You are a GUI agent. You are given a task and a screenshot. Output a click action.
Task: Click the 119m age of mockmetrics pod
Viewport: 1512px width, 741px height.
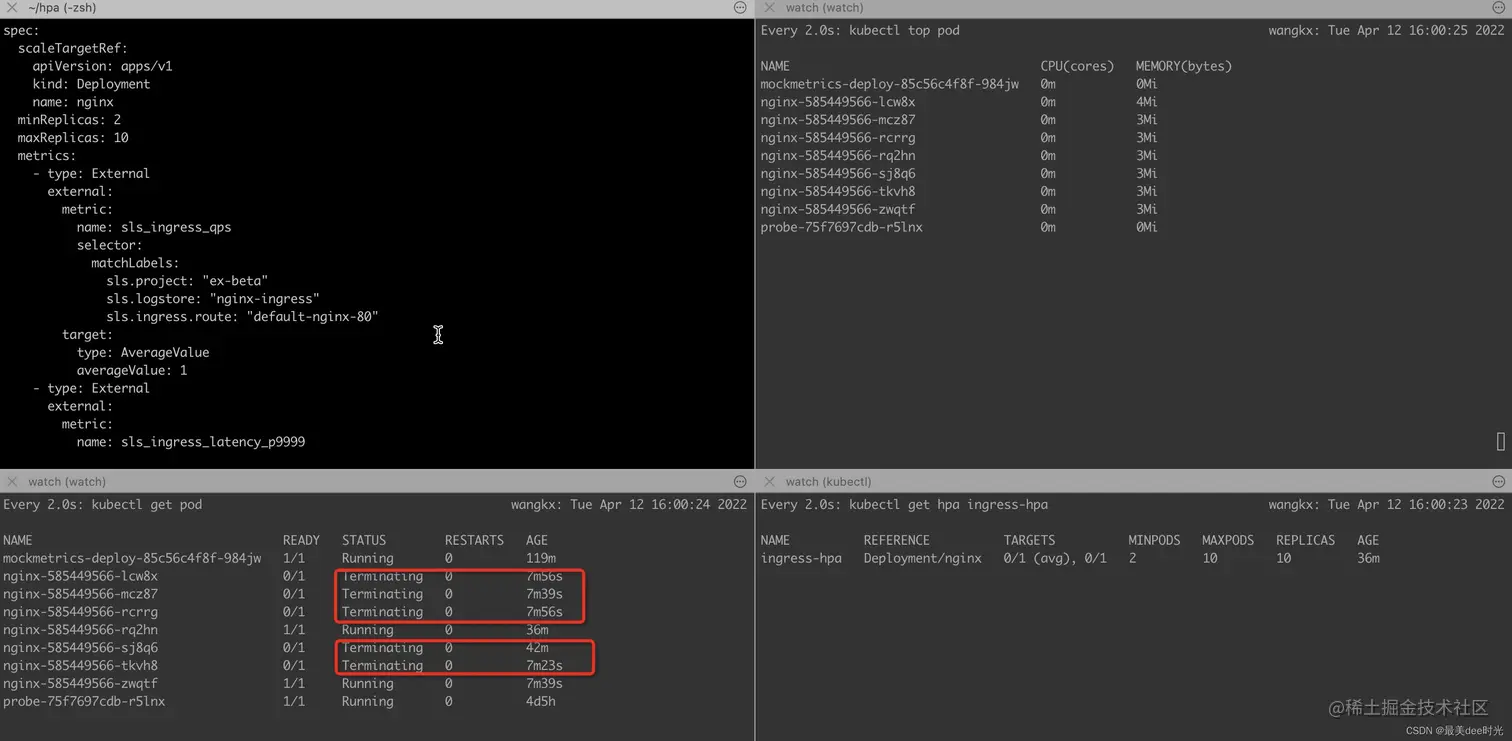[x=541, y=558]
